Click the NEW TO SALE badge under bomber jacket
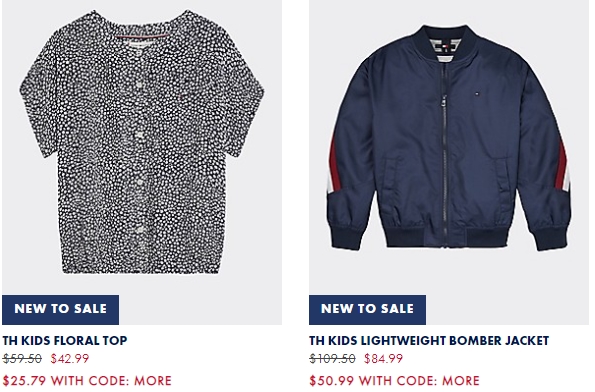 pos(367,310)
